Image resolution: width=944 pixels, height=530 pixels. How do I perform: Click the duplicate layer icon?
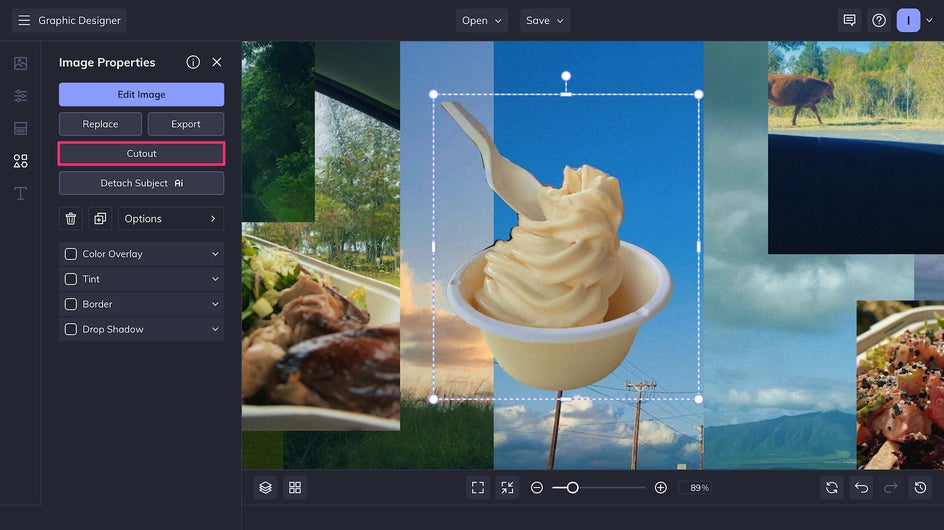pos(100,218)
